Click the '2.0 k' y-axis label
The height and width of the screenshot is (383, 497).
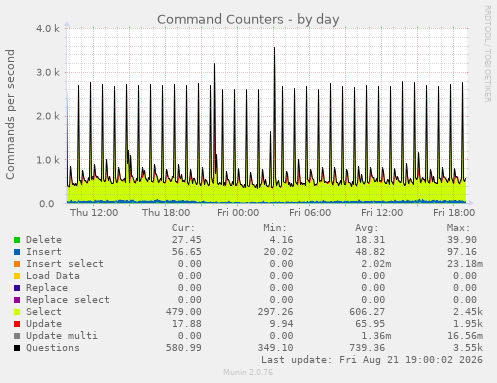click(48, 116)
